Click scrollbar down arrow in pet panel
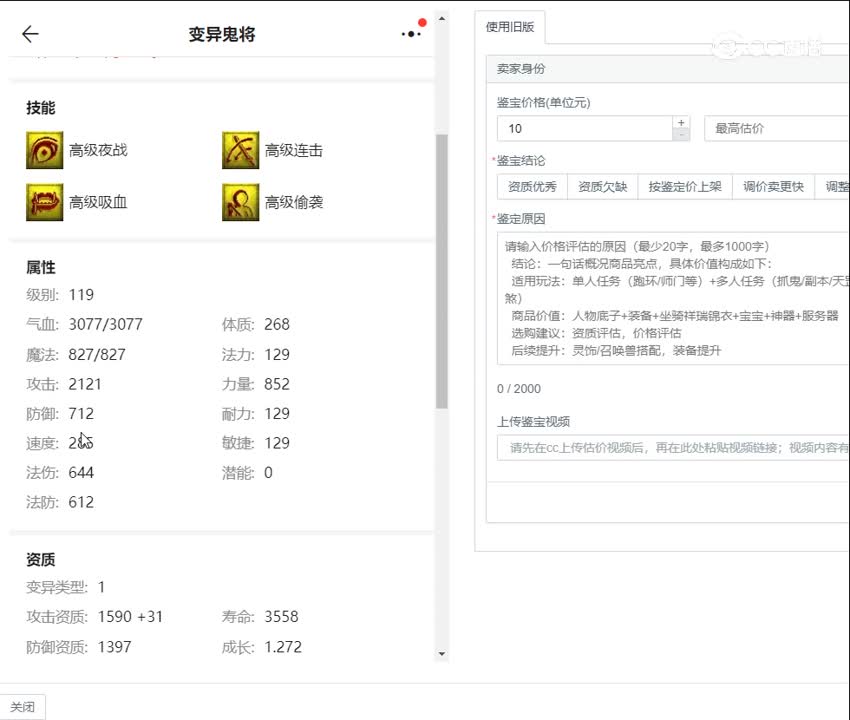The image size is (850, 720). click(x=442, y=654)
